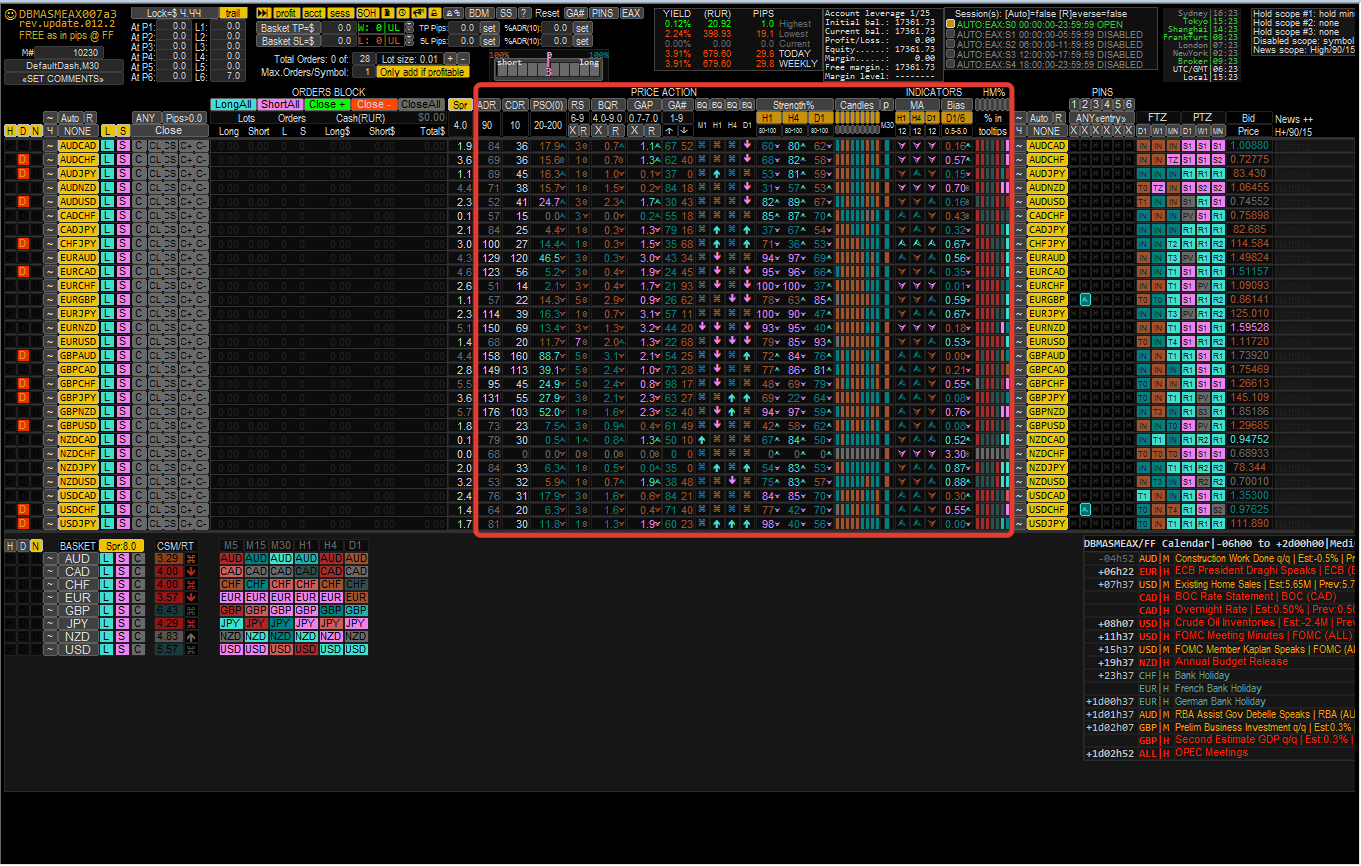Click the green Close + button
1361x866 pixels.
[x=328, y=104]
